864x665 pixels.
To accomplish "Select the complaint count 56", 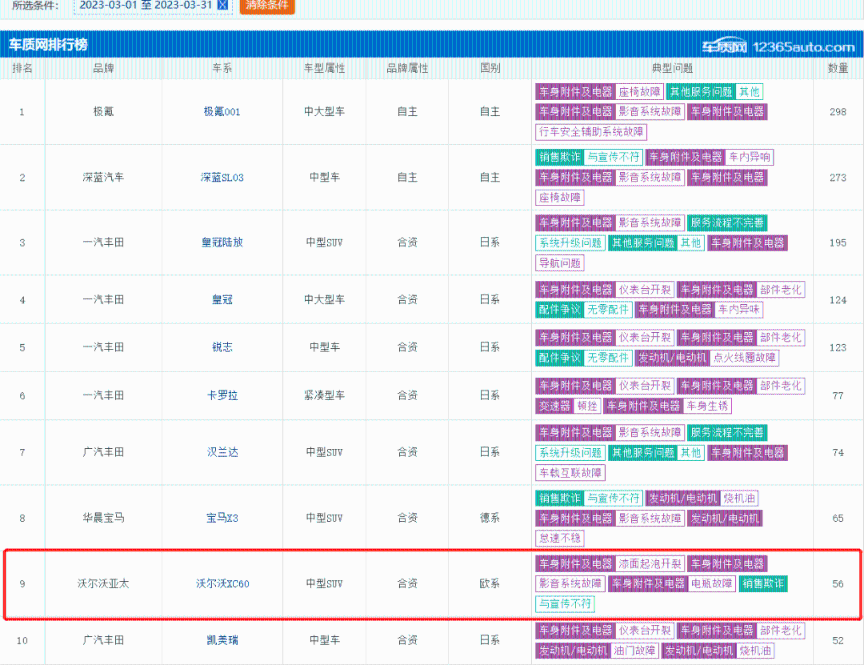I will pos(838,583).
